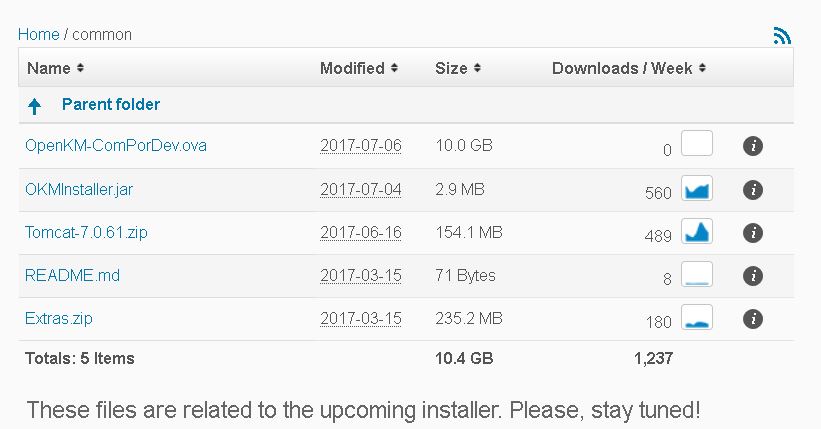Open the README.md file link

click(x=72, y=275)
